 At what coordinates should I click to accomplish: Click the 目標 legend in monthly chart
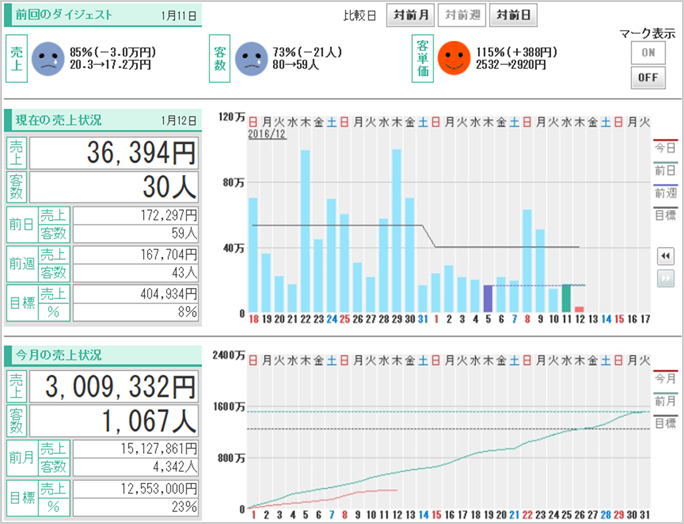pyautogui.click(x=665, y=422)
